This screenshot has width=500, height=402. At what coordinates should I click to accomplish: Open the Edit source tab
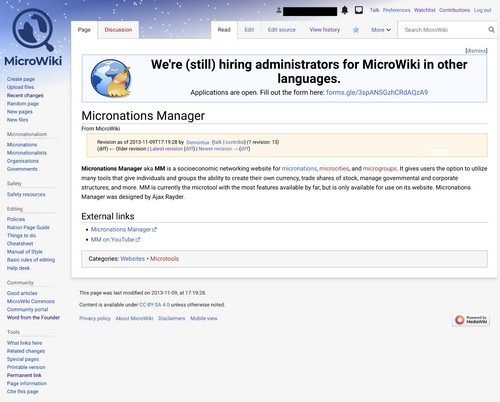pos(282,30)
